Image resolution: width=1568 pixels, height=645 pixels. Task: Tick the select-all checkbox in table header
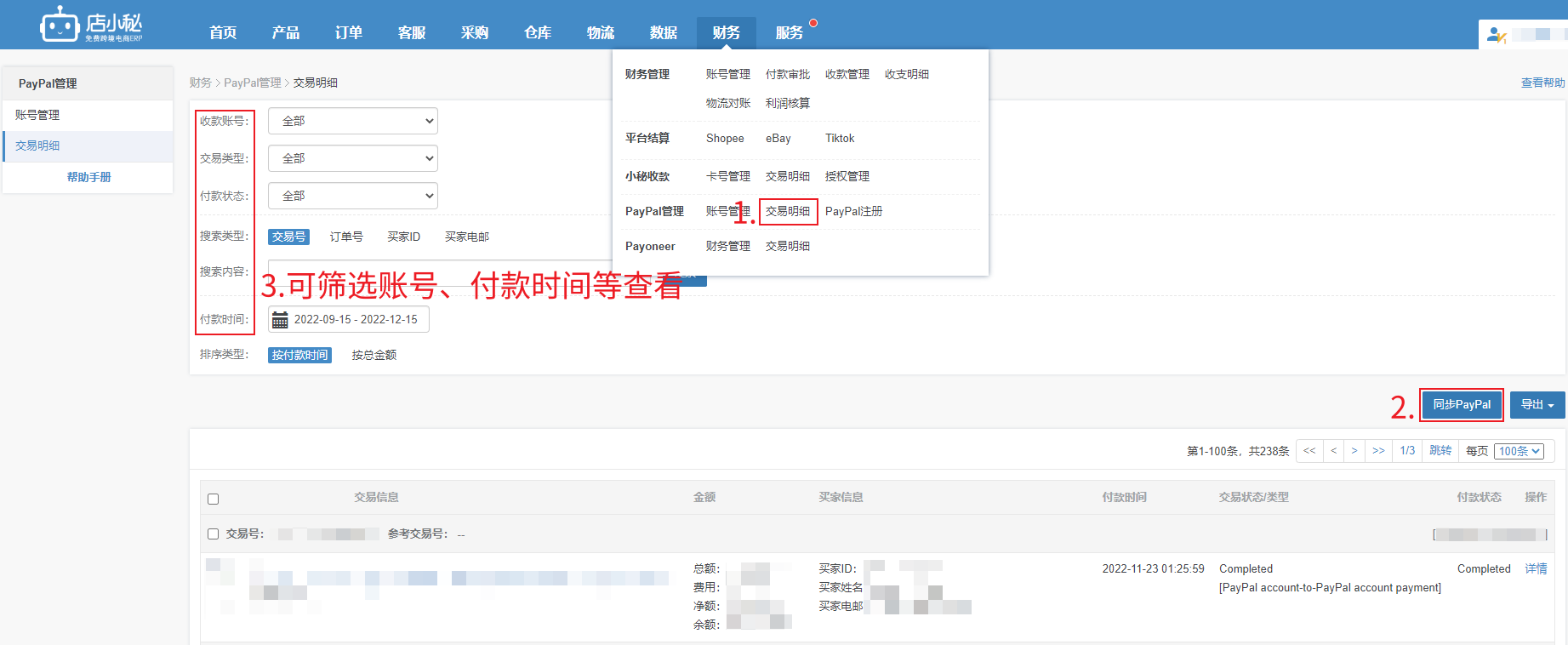click(214, 499)
